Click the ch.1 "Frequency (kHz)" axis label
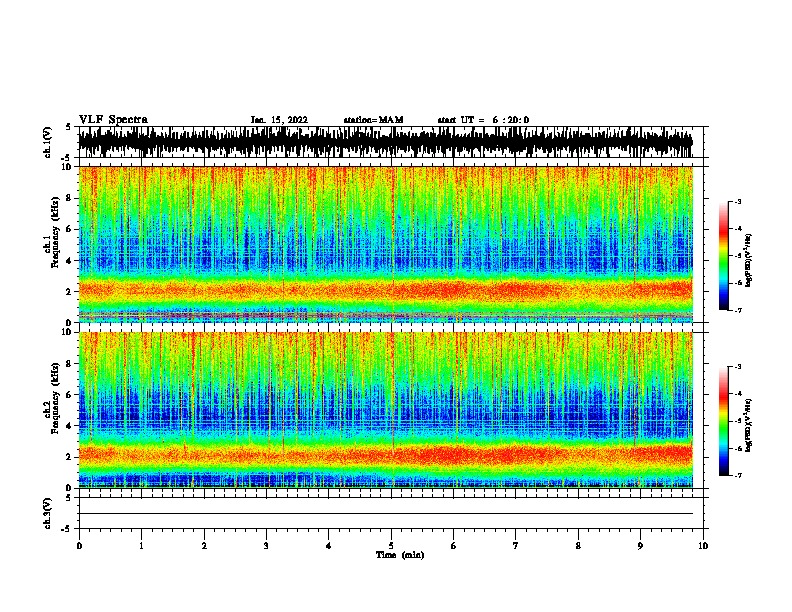Image resolution: width=792 pixels, height=612 pixels. click(56, 232)
